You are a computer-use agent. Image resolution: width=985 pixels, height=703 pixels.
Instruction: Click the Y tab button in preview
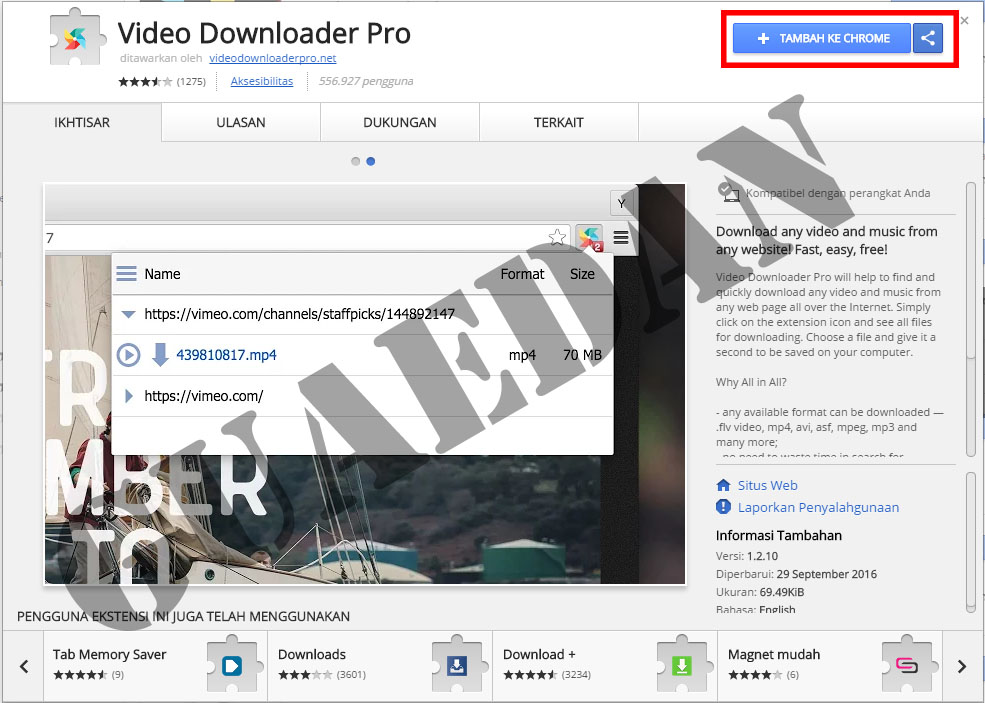click(x=621, y=203)
